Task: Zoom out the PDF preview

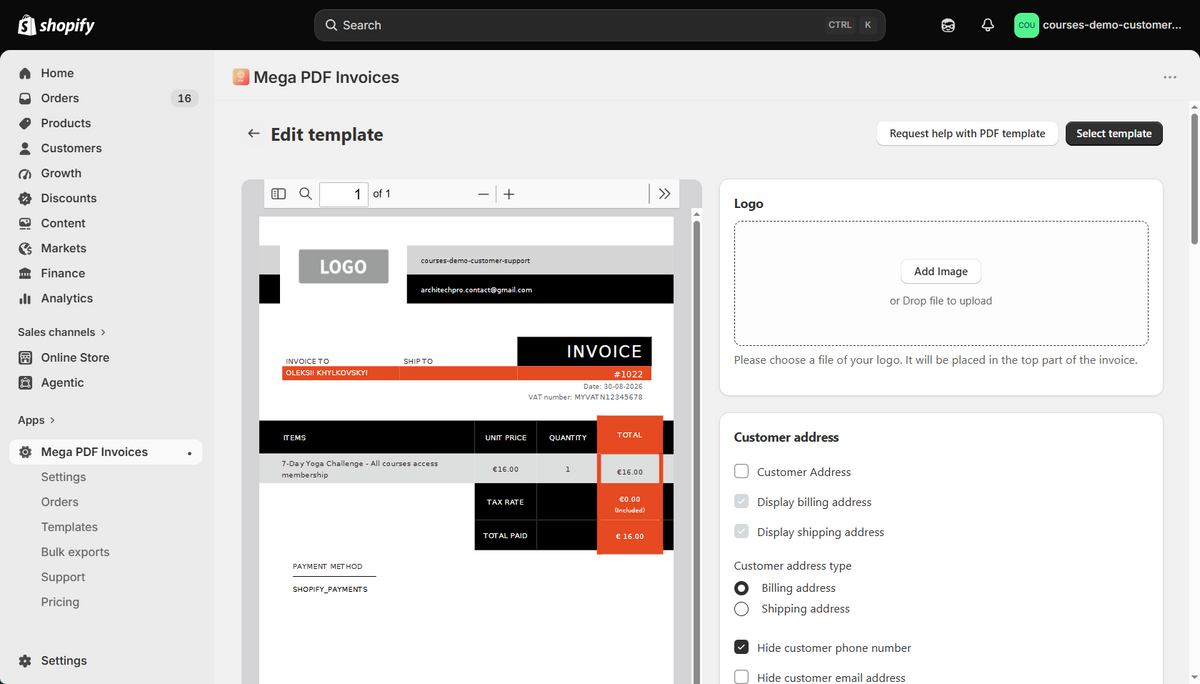Action: [x=483, y=194]
